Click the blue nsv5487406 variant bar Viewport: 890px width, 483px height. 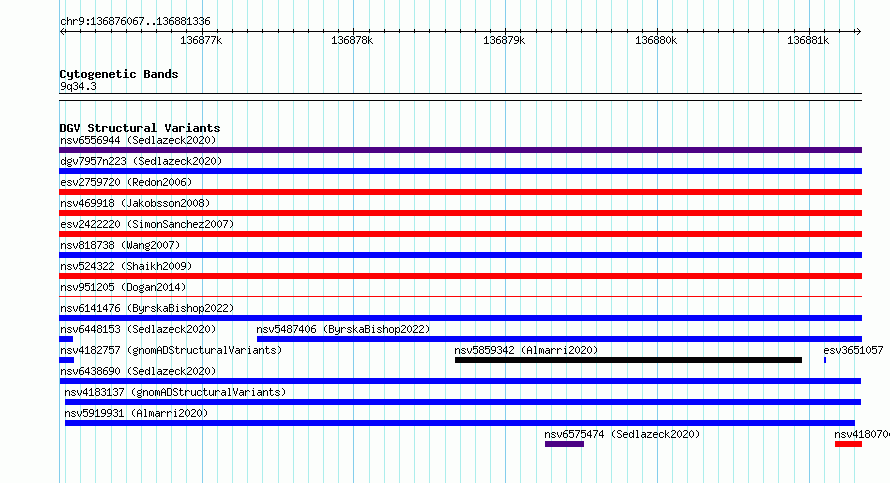(x=559, y=339)
